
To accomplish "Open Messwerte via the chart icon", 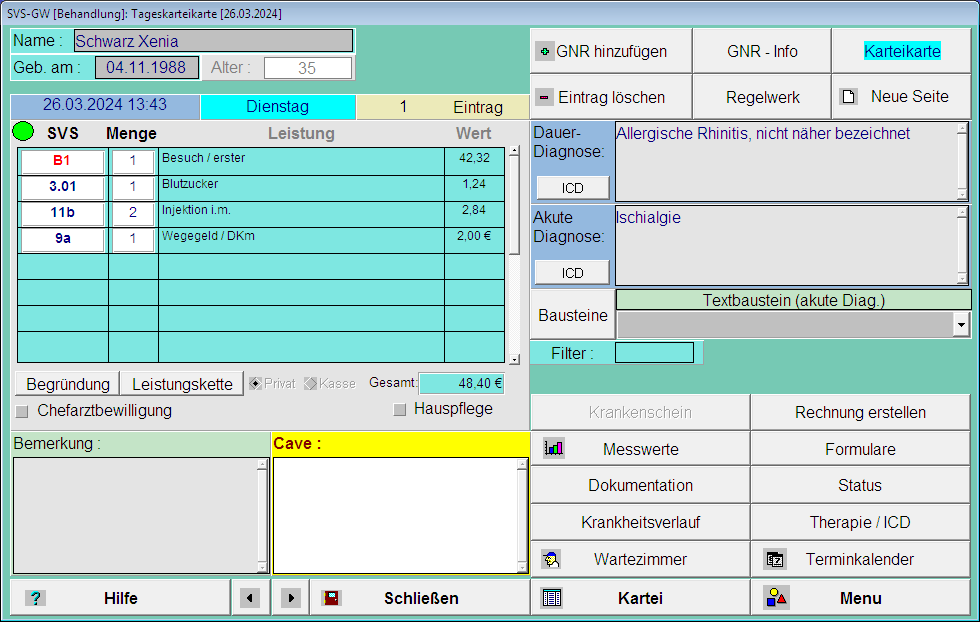I will (553, 449).
